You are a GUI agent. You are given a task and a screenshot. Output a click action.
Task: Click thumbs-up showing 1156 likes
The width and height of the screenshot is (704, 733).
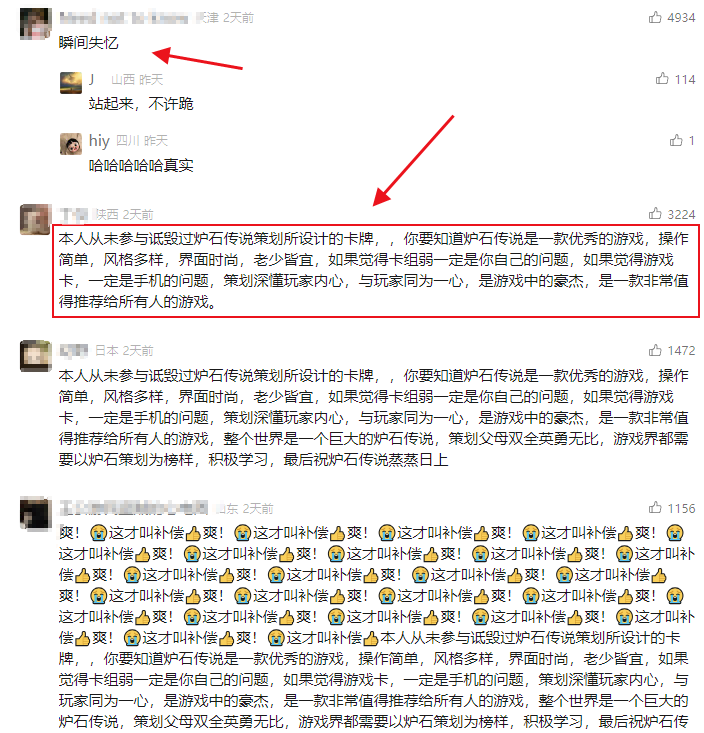pos(655,508)
